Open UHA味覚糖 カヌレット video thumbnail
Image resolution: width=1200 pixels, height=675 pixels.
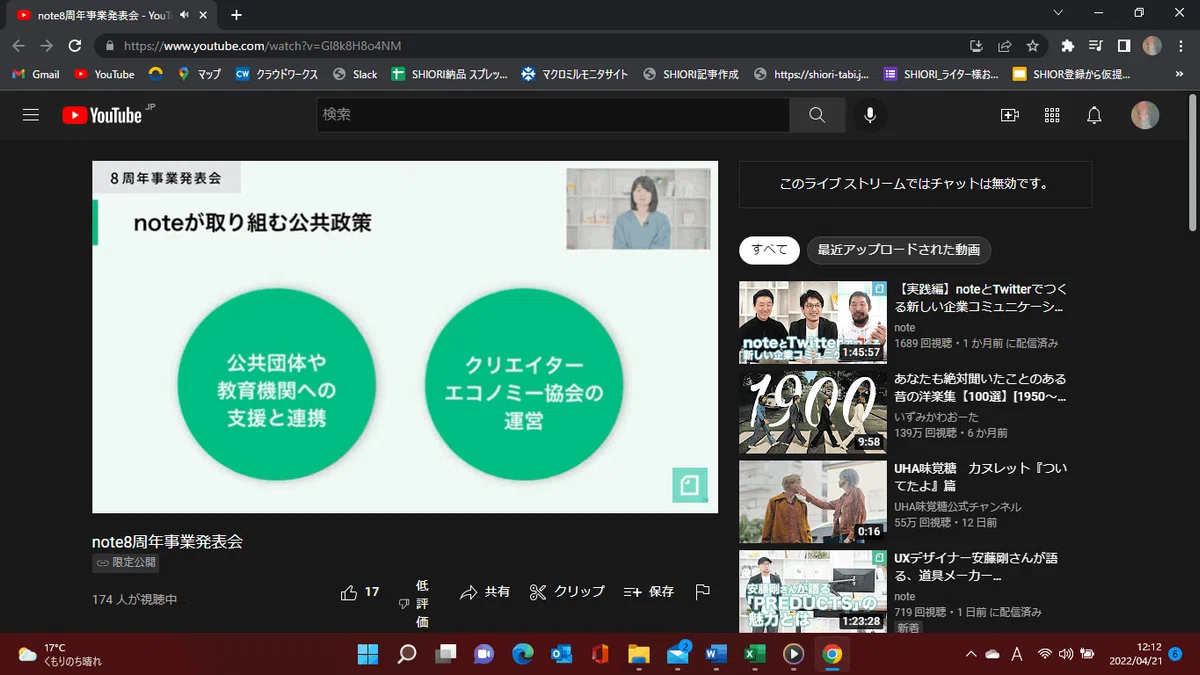[x=812, y=501]
